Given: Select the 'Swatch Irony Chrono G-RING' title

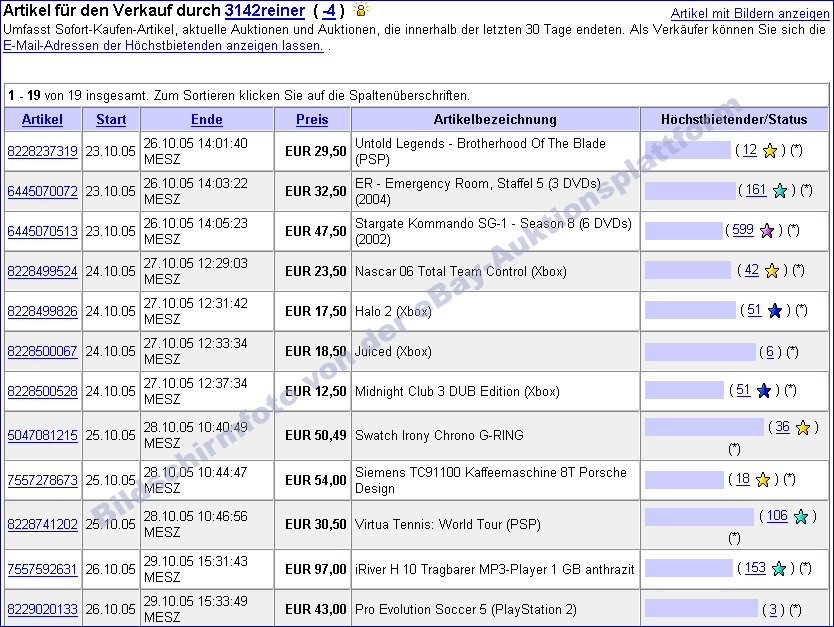Looking at the screenshot, I should pos(439,436).
